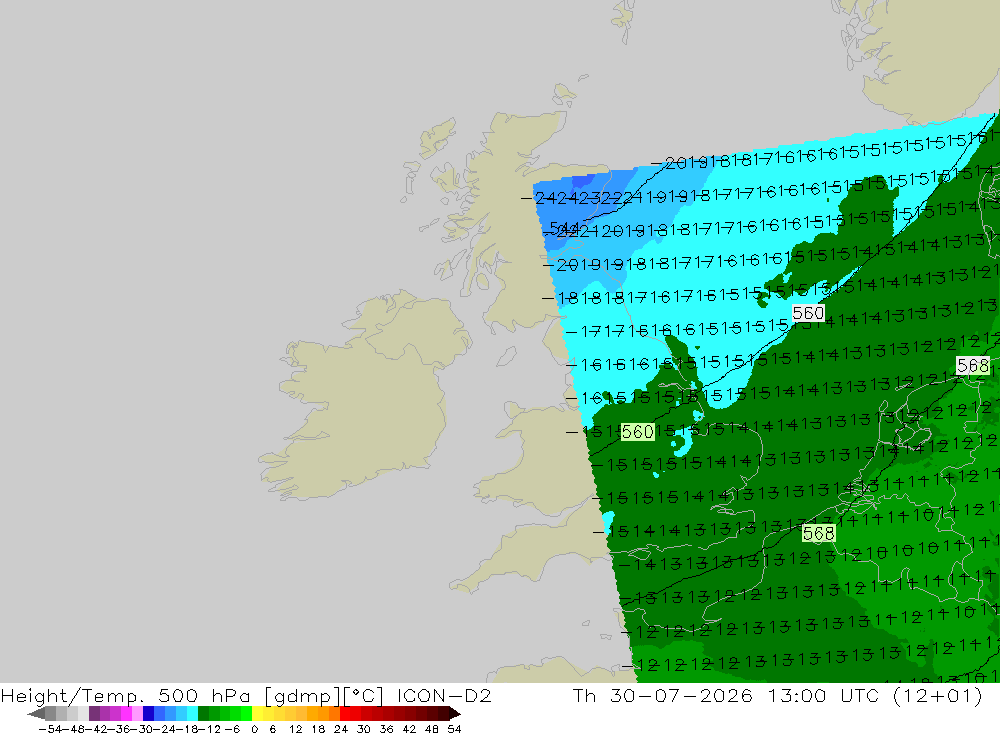The width and height of the screenshot is (1000, 733).
Task: Click the forecast step label (12+01)
Action: tap(938, 696)
